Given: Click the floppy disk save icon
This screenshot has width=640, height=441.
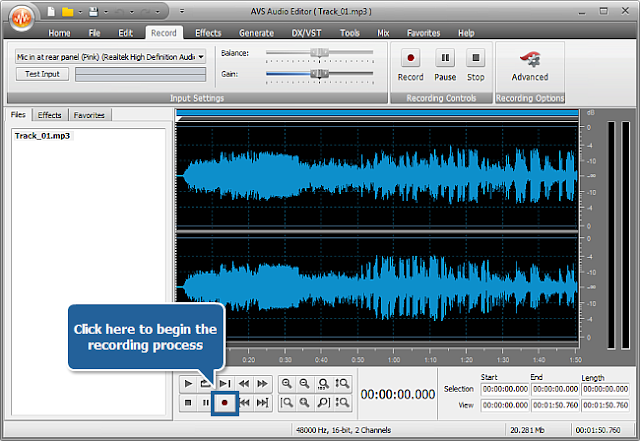Looking at the screenshot, I should click(x=93, y=12).
